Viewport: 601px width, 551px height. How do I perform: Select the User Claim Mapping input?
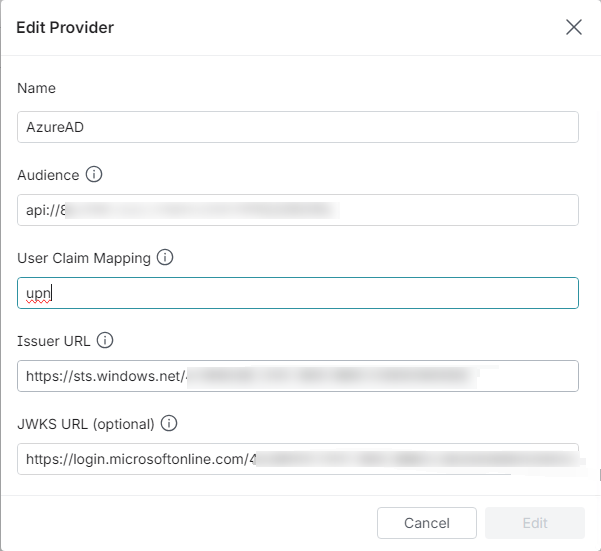[297, 293]
